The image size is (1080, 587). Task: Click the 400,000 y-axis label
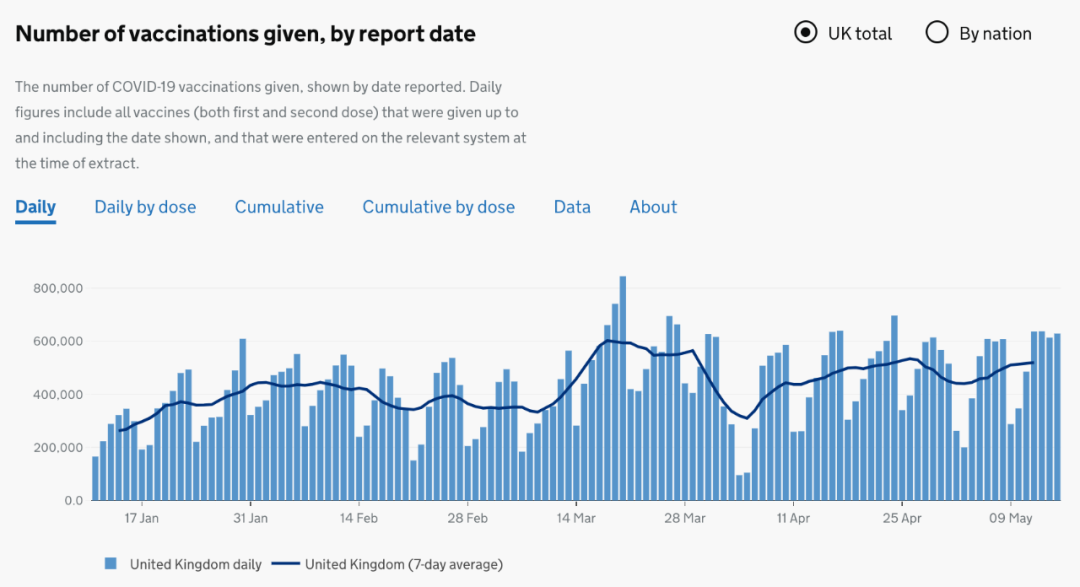tap(58, 395)
